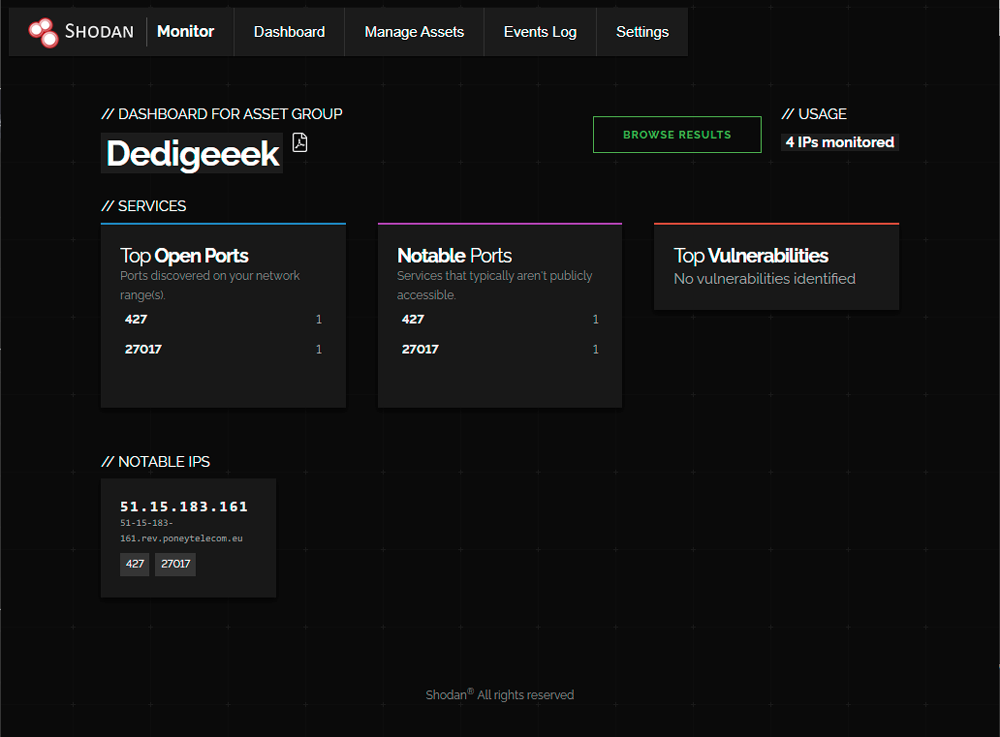Click the '4 IPs monitored' usage badge

(x=840, y=142)
